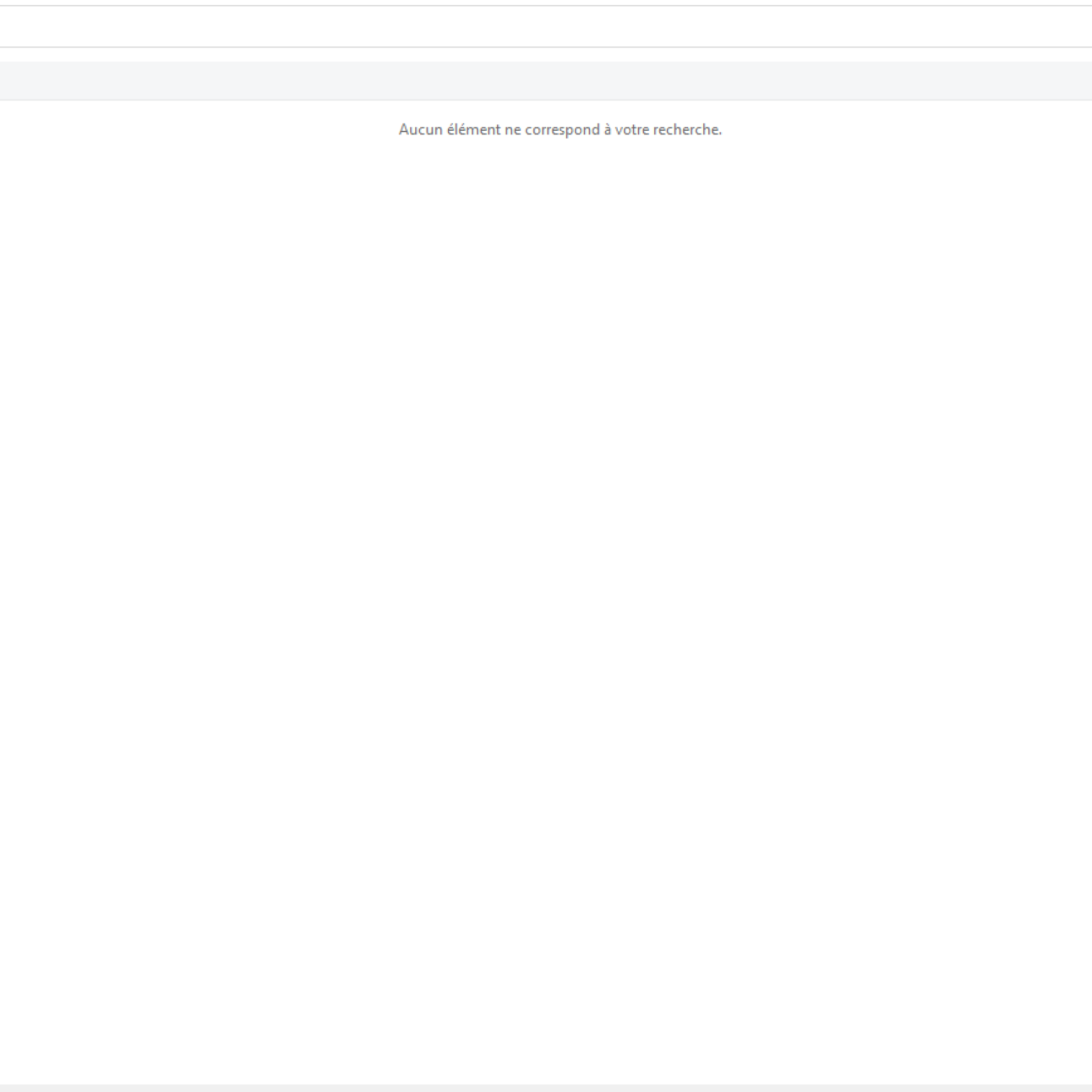Viewport: 1092px width, 1092px height.
Task: Click the word 'ne' in the message
Action: (513, 129)
